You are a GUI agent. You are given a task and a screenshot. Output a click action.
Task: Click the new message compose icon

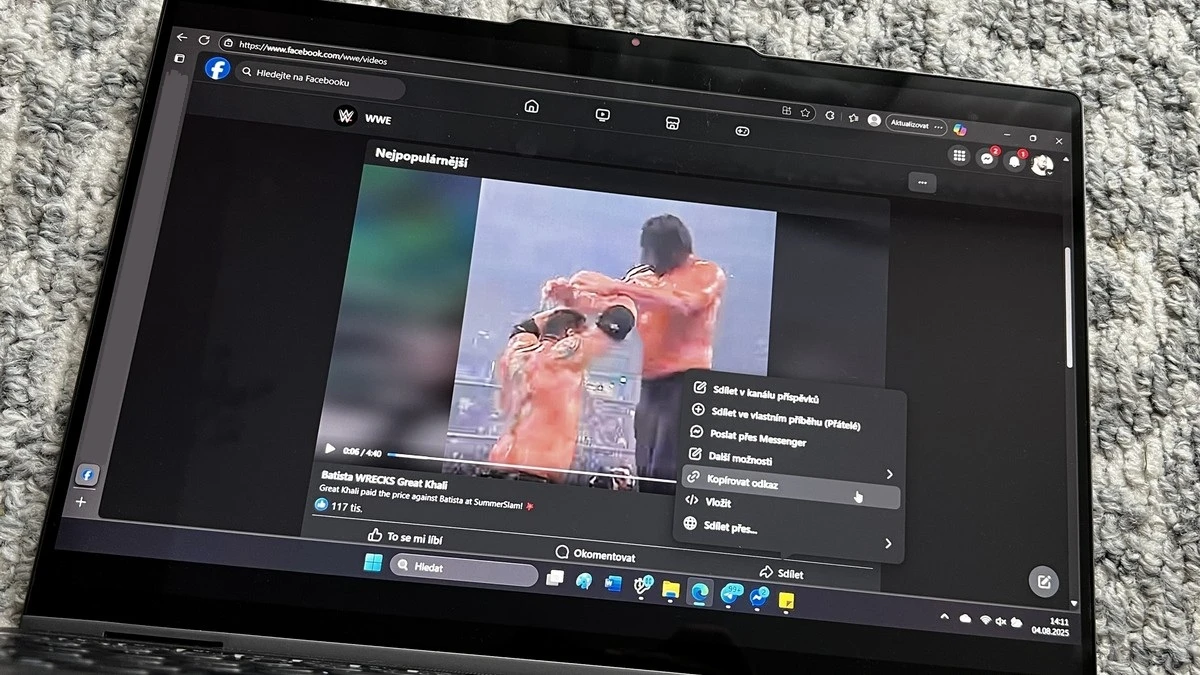tap(1043, 582)
